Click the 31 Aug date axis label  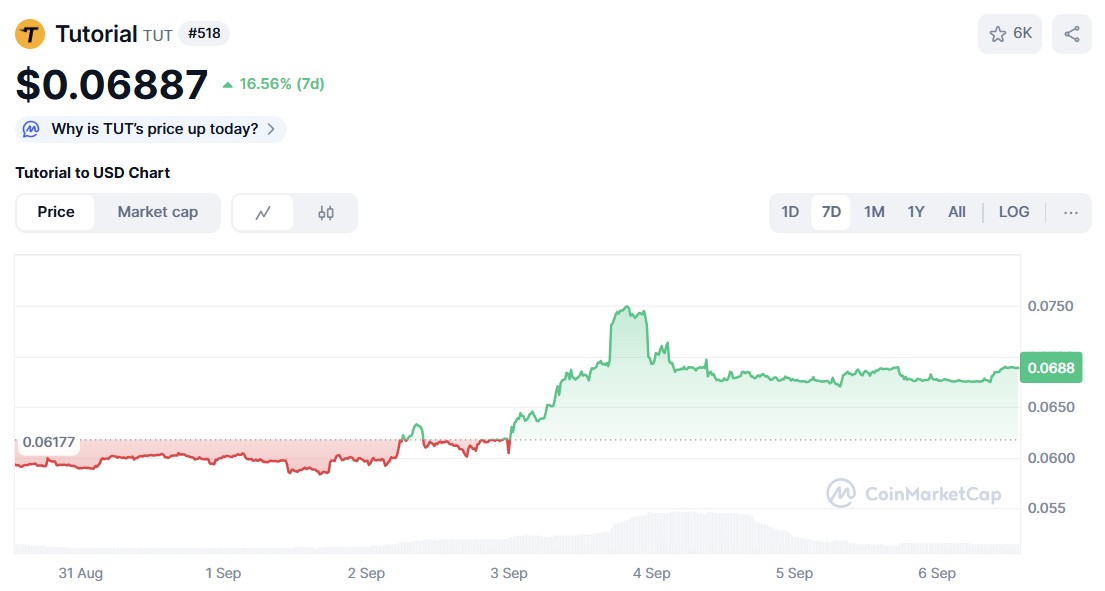(x=80, y=573)
